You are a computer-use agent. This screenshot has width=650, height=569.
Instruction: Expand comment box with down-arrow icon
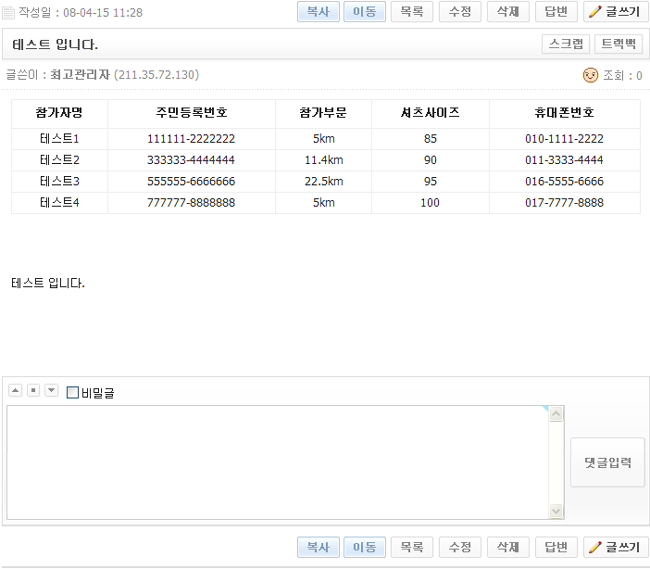tap(51, 390)
